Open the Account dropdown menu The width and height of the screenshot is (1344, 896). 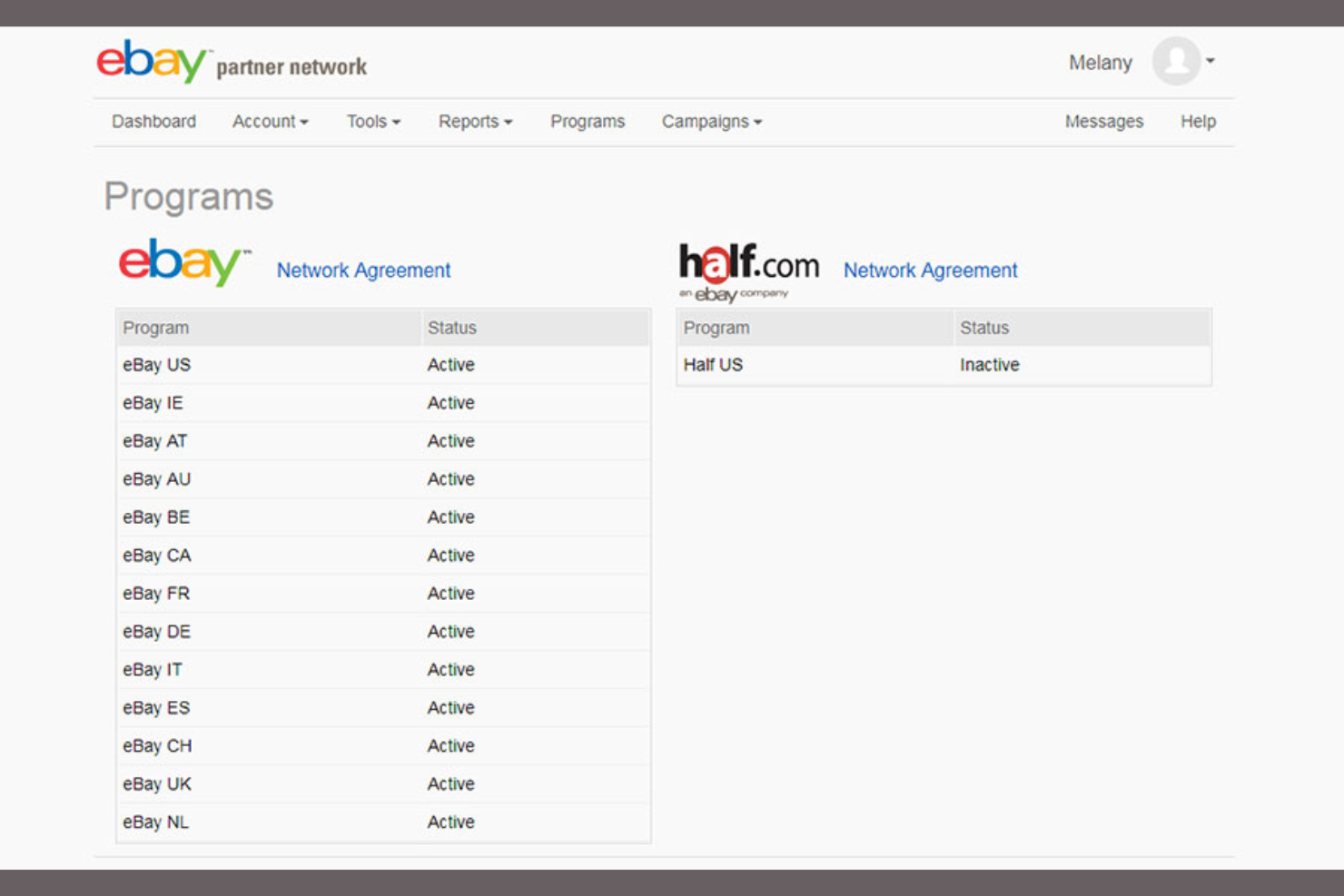(271, 122)
